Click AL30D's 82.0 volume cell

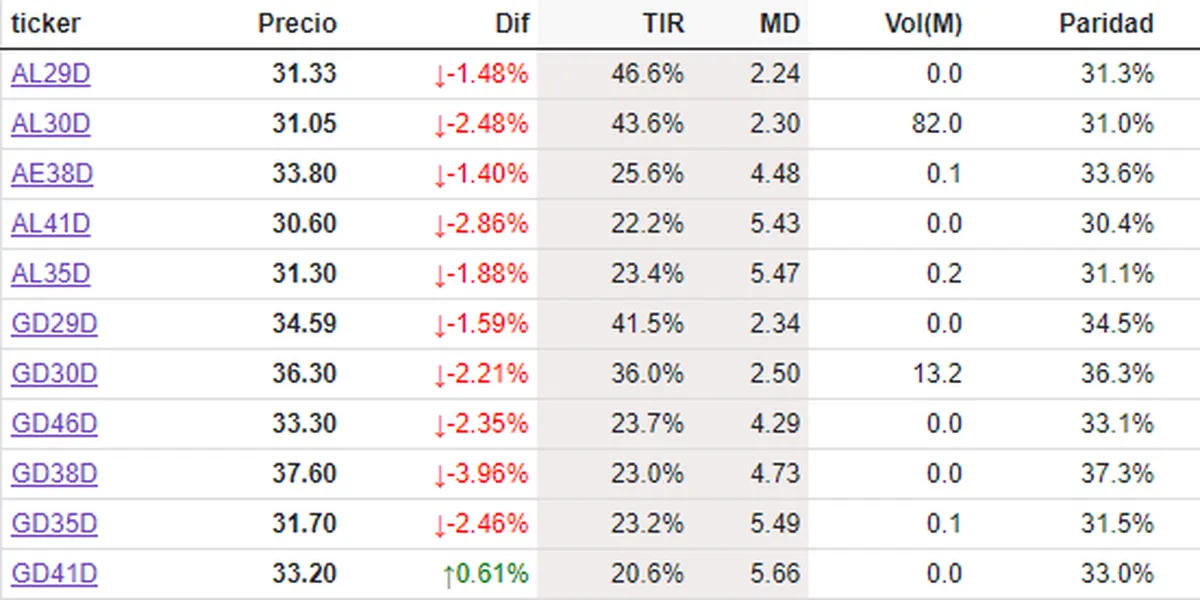click(x=943, y=124)
